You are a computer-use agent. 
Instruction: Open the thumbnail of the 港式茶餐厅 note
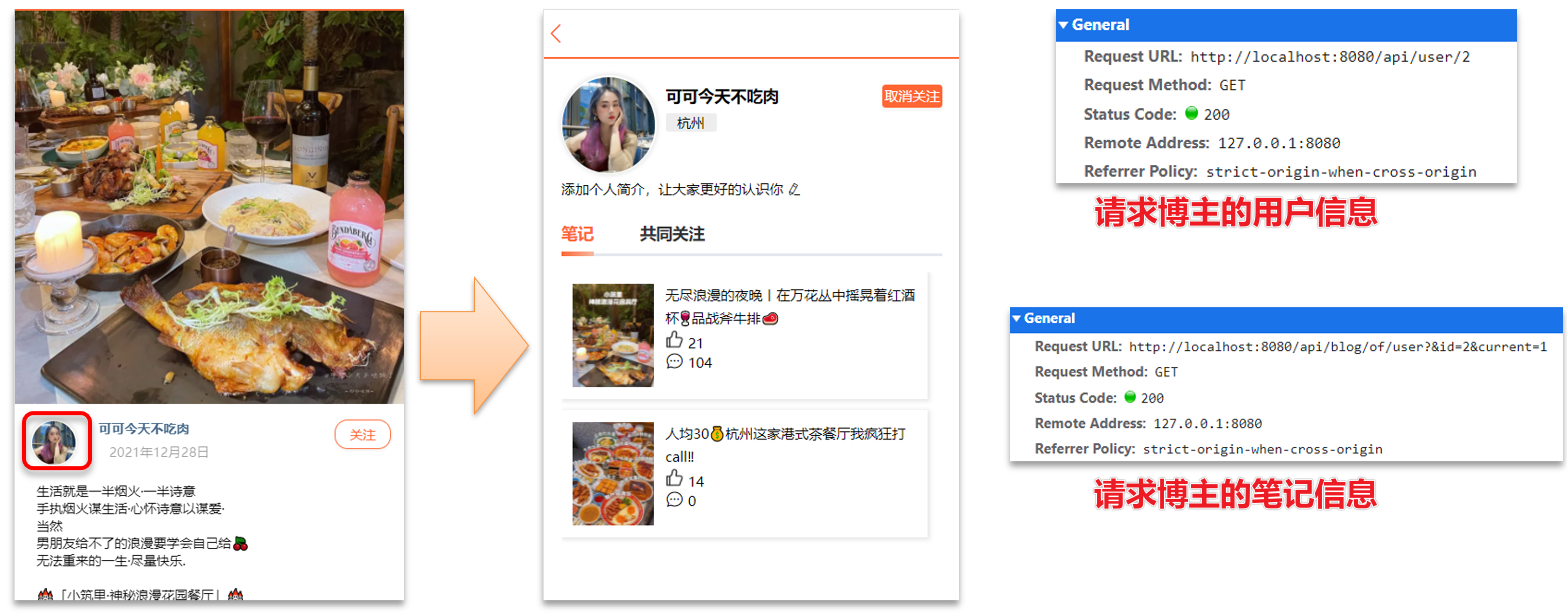613,473
